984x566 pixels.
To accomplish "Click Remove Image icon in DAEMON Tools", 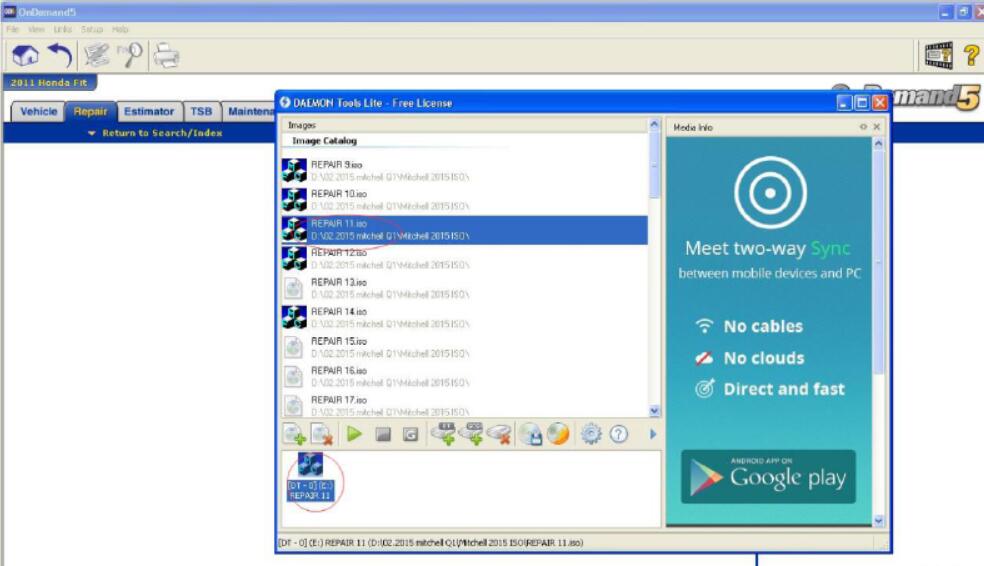I will pos(321,434).
